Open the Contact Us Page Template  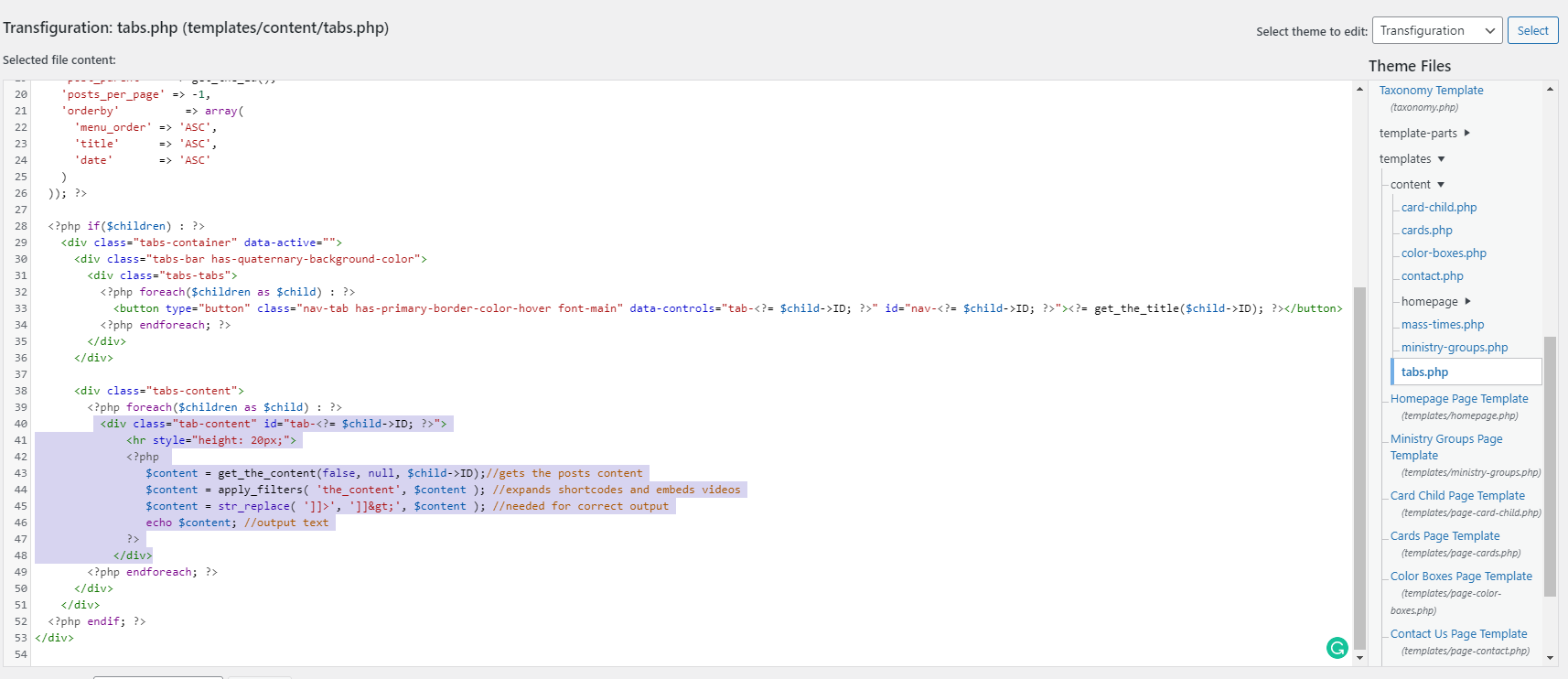pos(1458,634)
